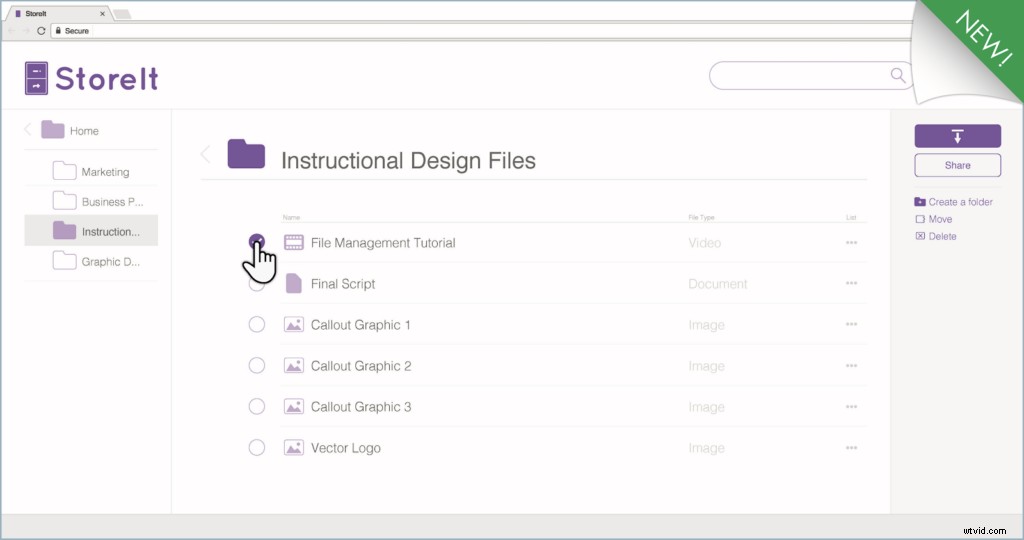Toggle selection circle for Callout Graphic 3
The image size is (1024, 540).
click(257, 406)
